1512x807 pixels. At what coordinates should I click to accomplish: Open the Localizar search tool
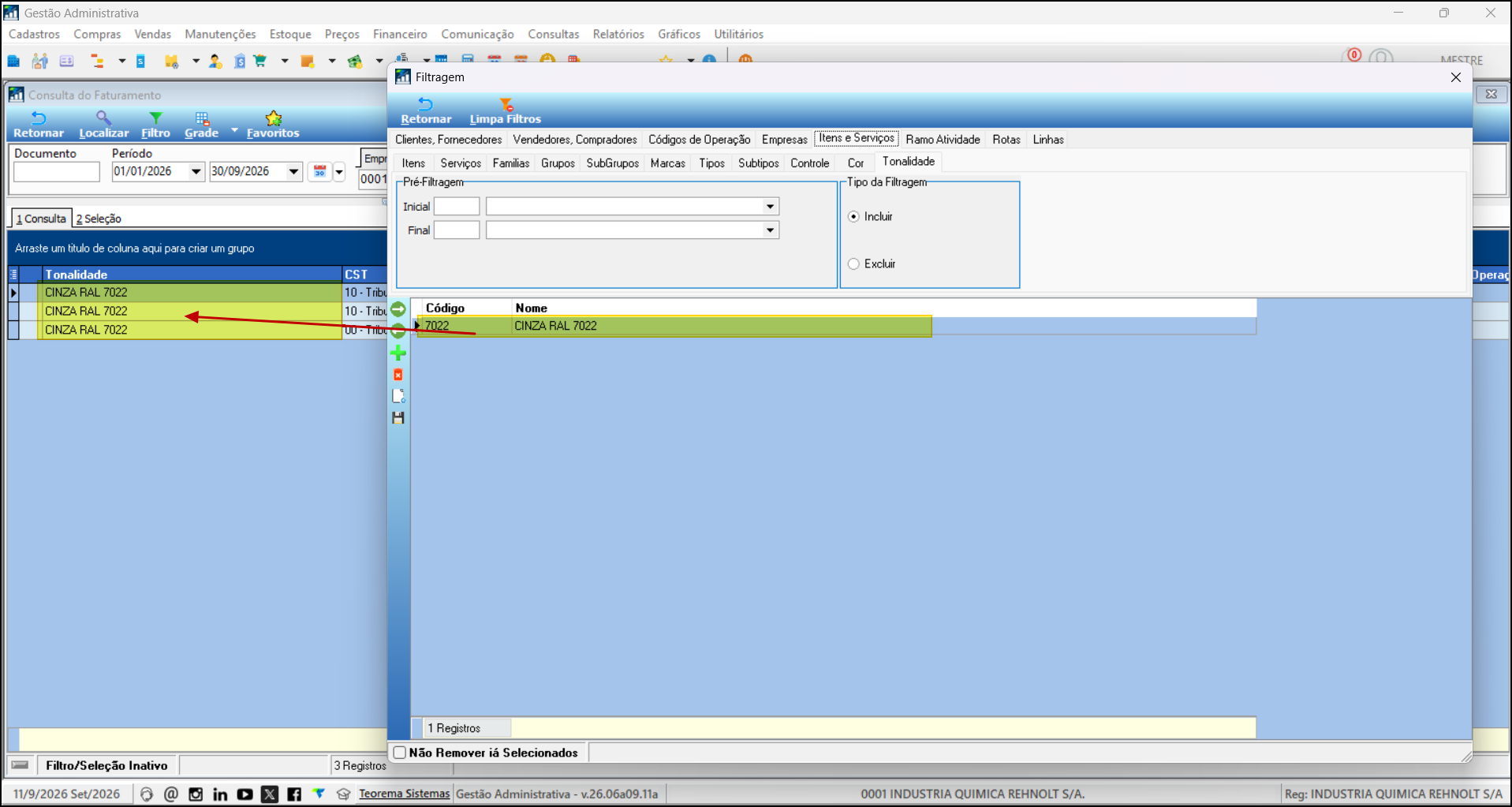[x=103, y=125]
